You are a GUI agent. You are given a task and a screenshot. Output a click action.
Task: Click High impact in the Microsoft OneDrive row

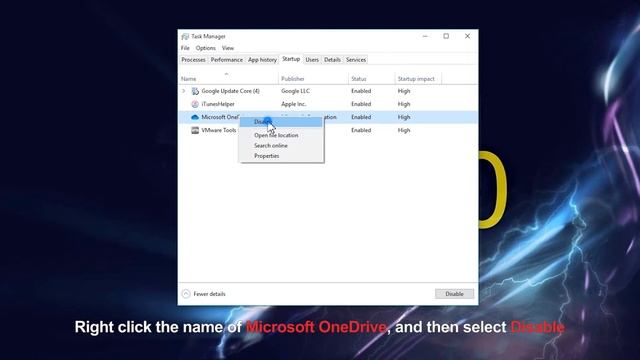404,117
